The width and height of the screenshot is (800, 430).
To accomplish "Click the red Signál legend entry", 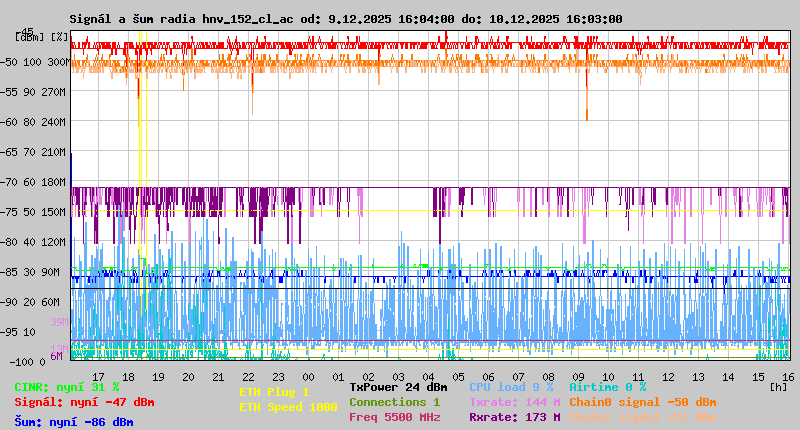I will pyautogui.click(x=84, y=402).
